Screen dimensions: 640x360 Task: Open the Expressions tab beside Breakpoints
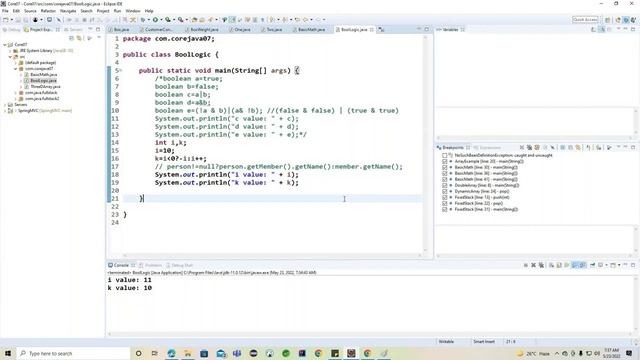click(x=487, y=147)
